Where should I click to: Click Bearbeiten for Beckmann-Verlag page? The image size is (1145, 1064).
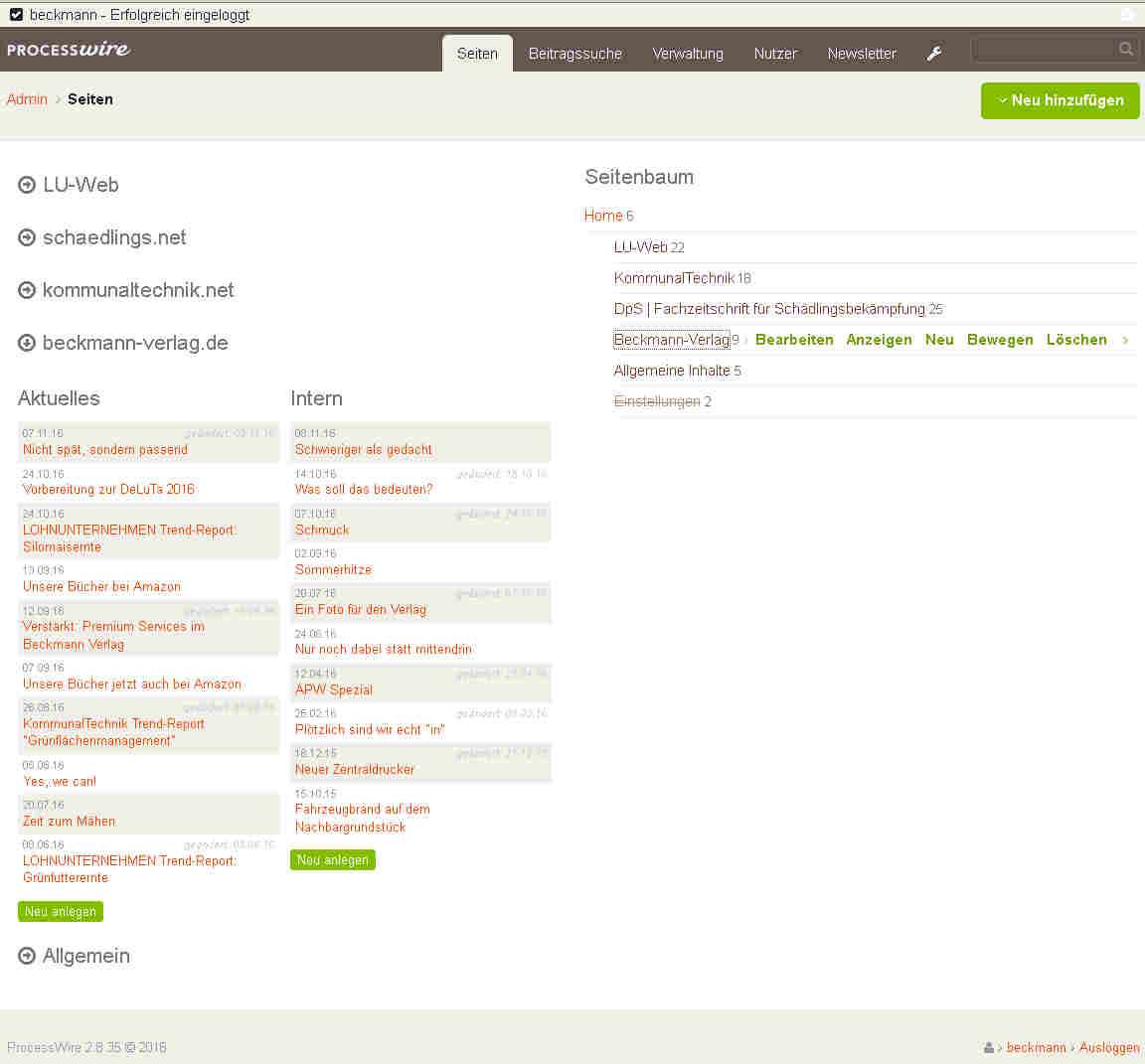point(794,340)
